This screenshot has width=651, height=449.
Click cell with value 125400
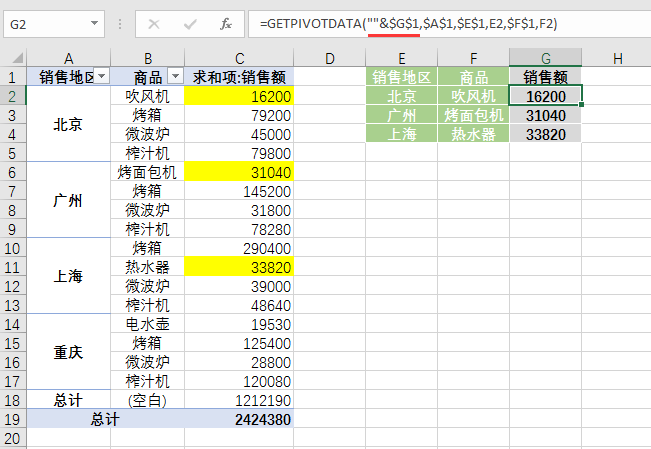239,343
